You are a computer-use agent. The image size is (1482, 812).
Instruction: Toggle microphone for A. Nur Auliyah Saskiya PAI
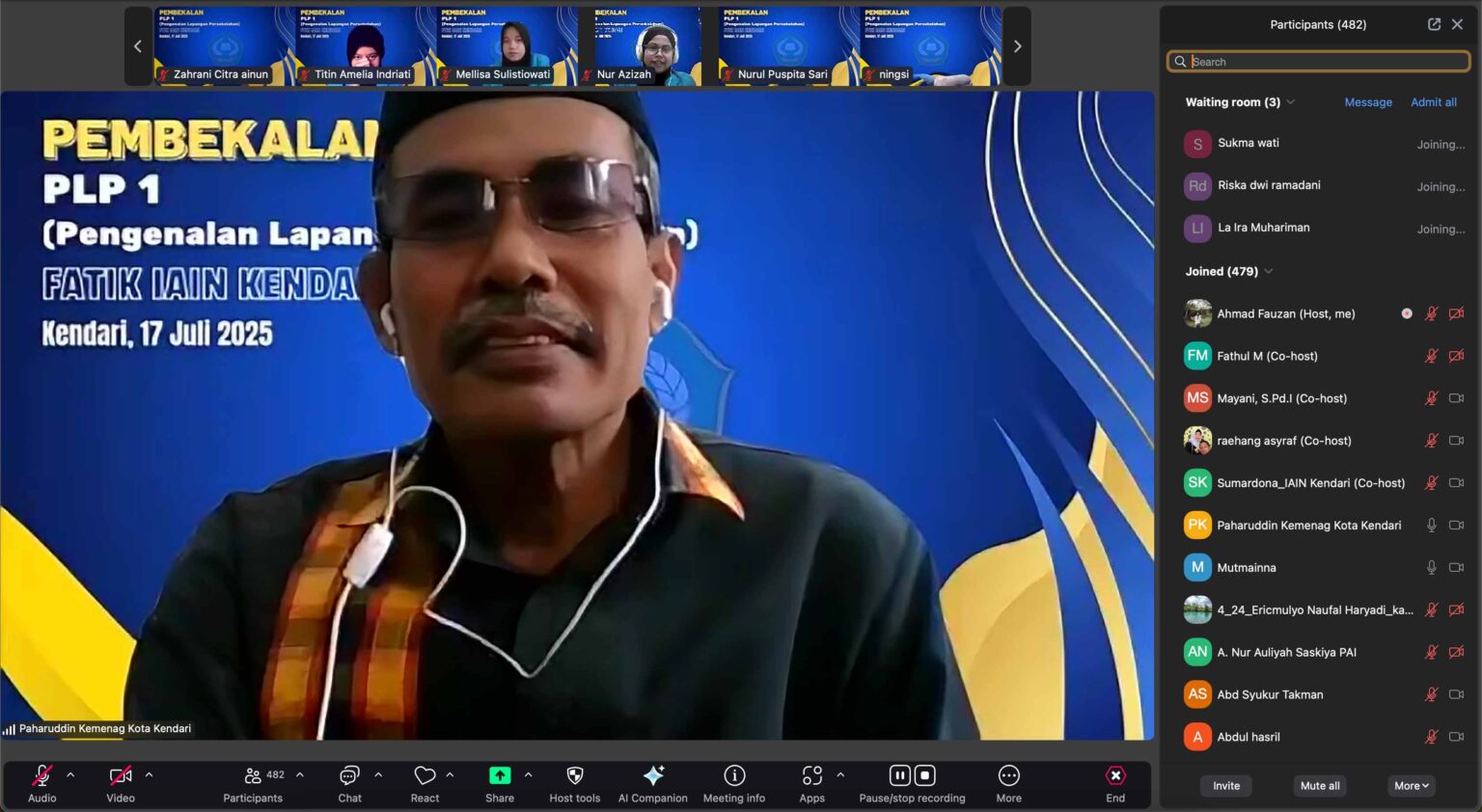[1432, 653]
